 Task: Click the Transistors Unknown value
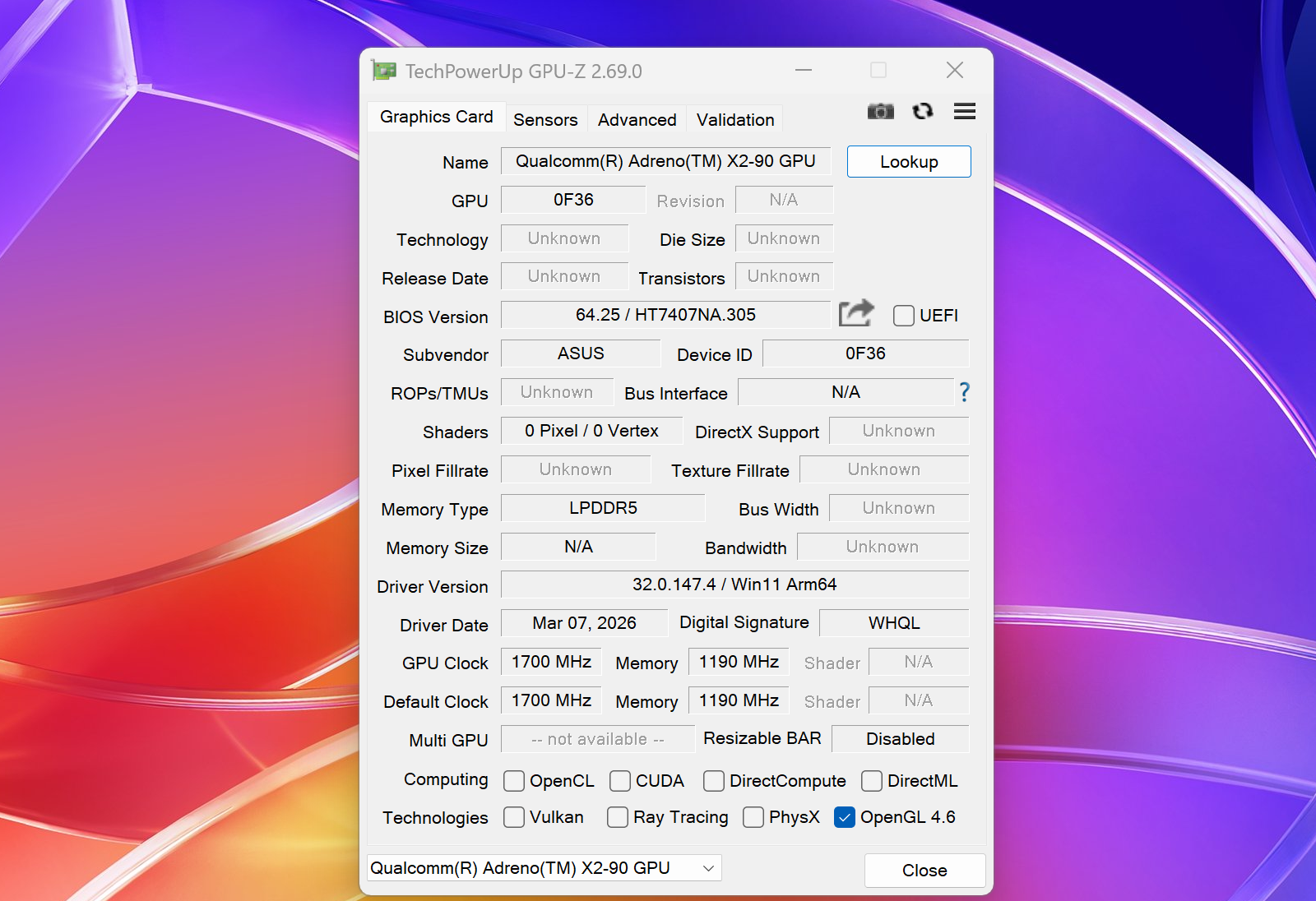(784, 276)
